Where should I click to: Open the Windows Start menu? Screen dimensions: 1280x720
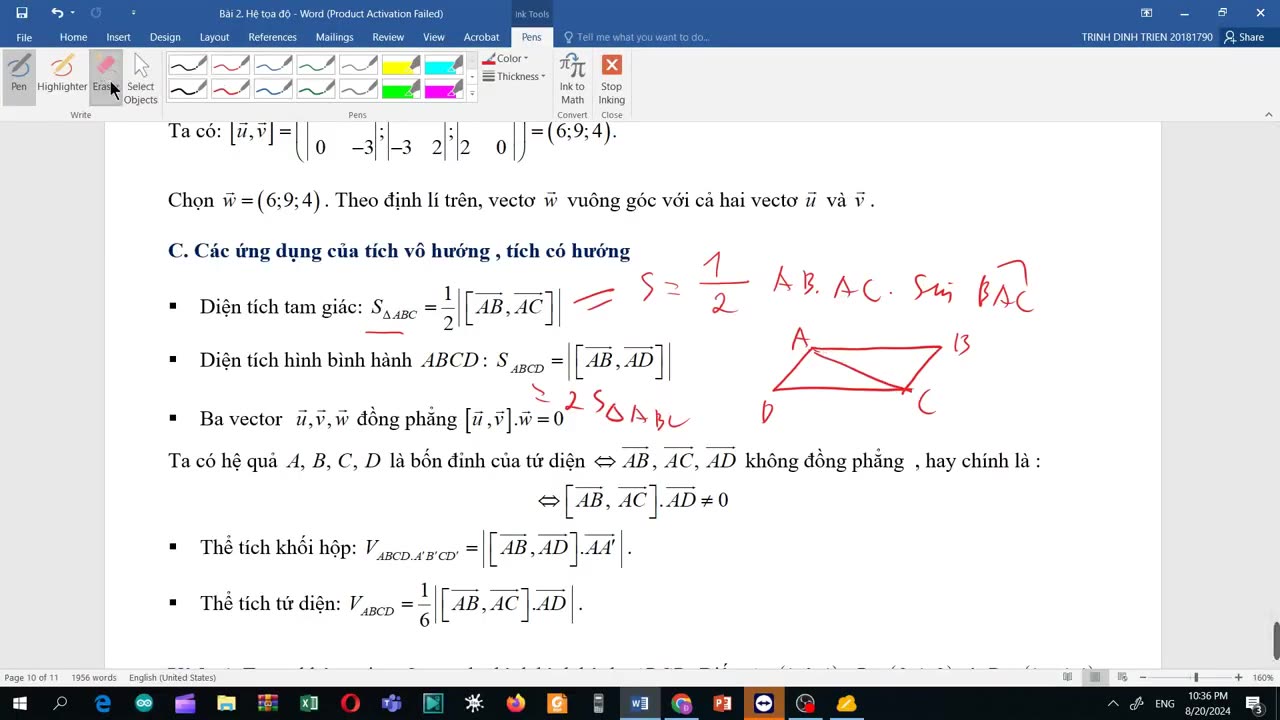tap(20, 703)
